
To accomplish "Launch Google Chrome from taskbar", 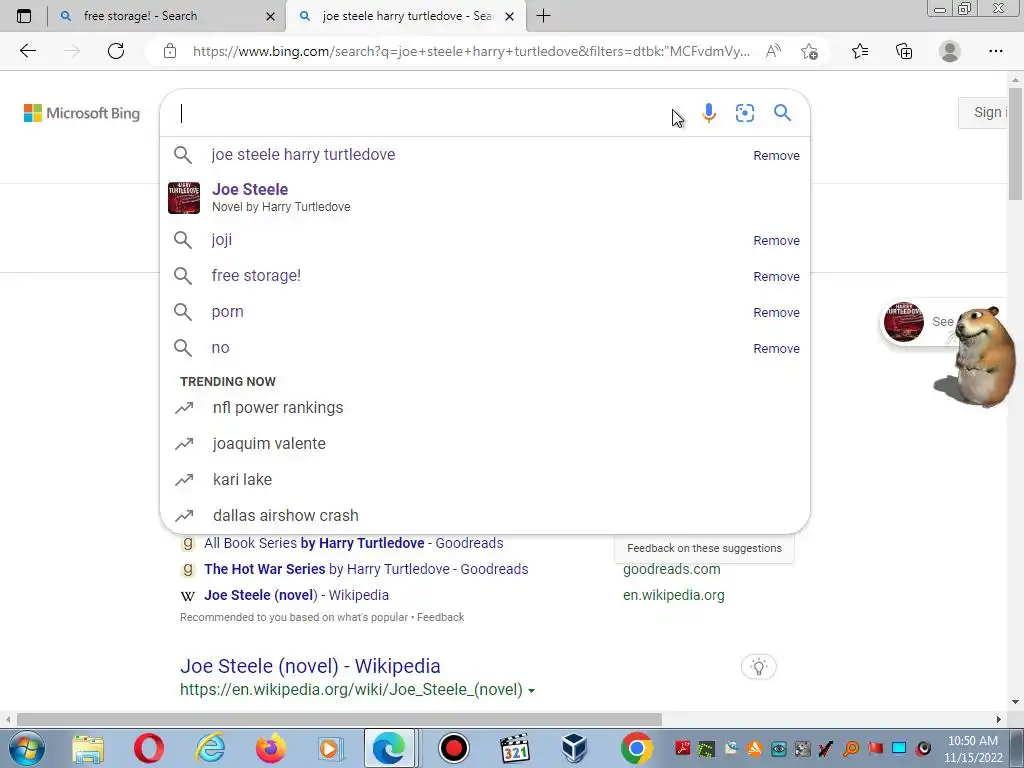I will coord(637,748).
